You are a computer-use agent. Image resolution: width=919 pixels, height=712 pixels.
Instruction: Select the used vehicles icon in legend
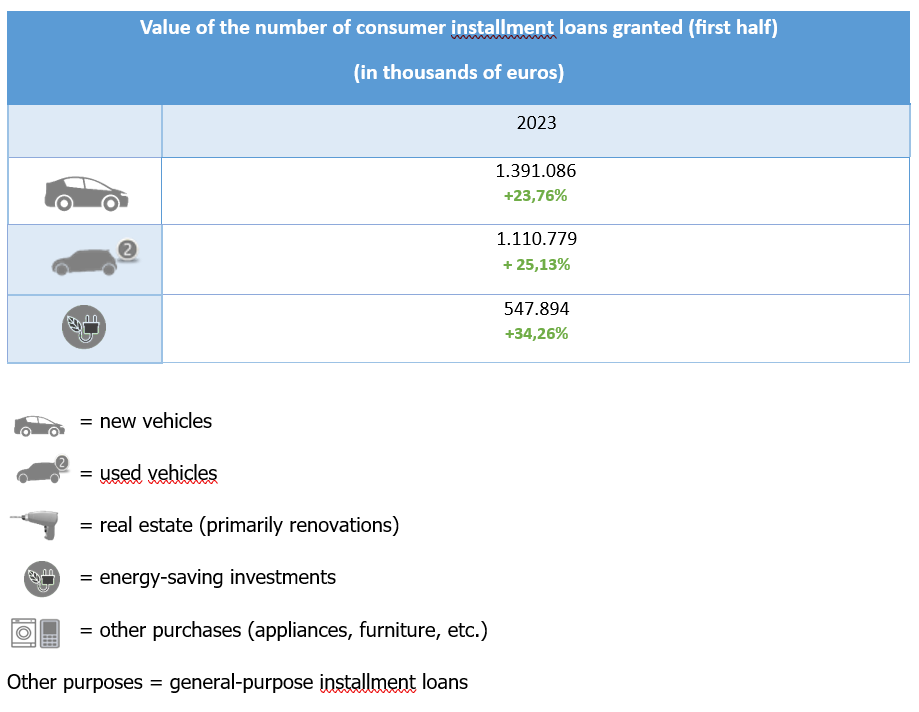(44, 472)
